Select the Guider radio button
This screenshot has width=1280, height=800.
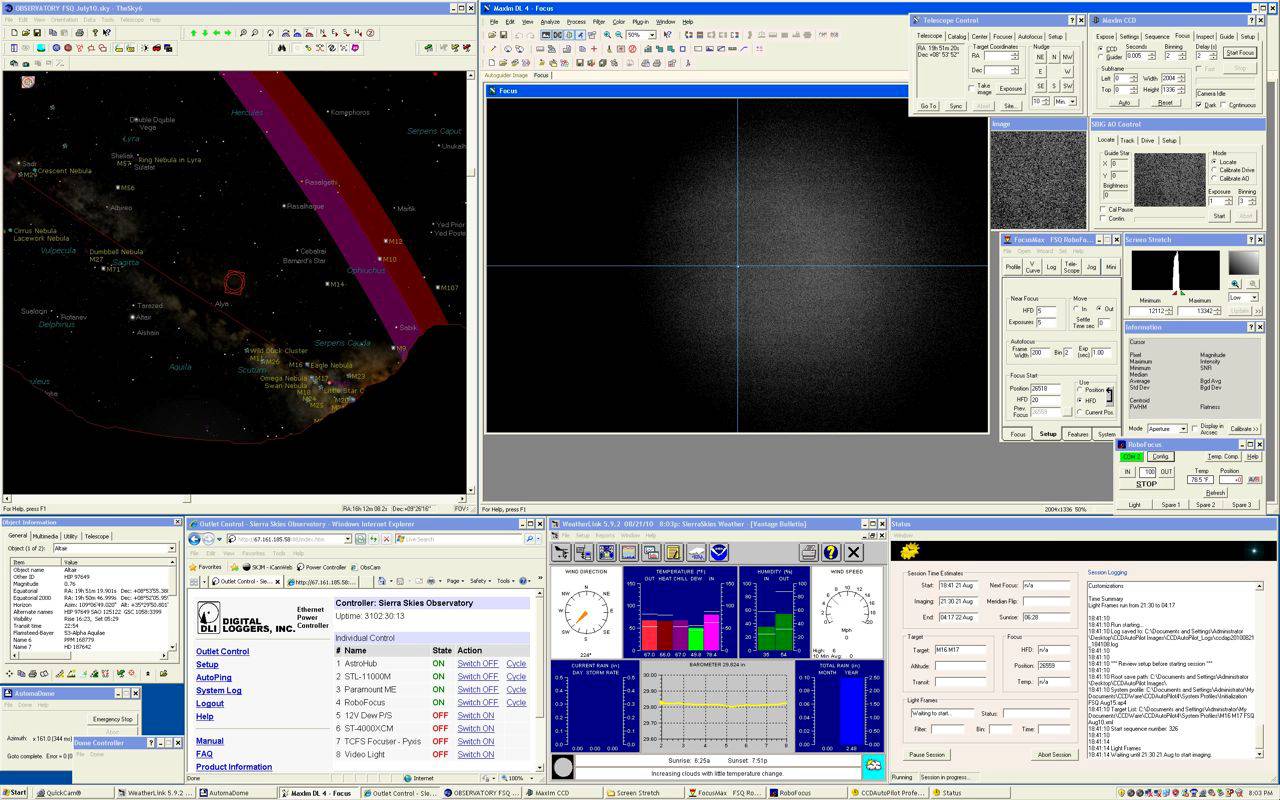coord(1101,57)
